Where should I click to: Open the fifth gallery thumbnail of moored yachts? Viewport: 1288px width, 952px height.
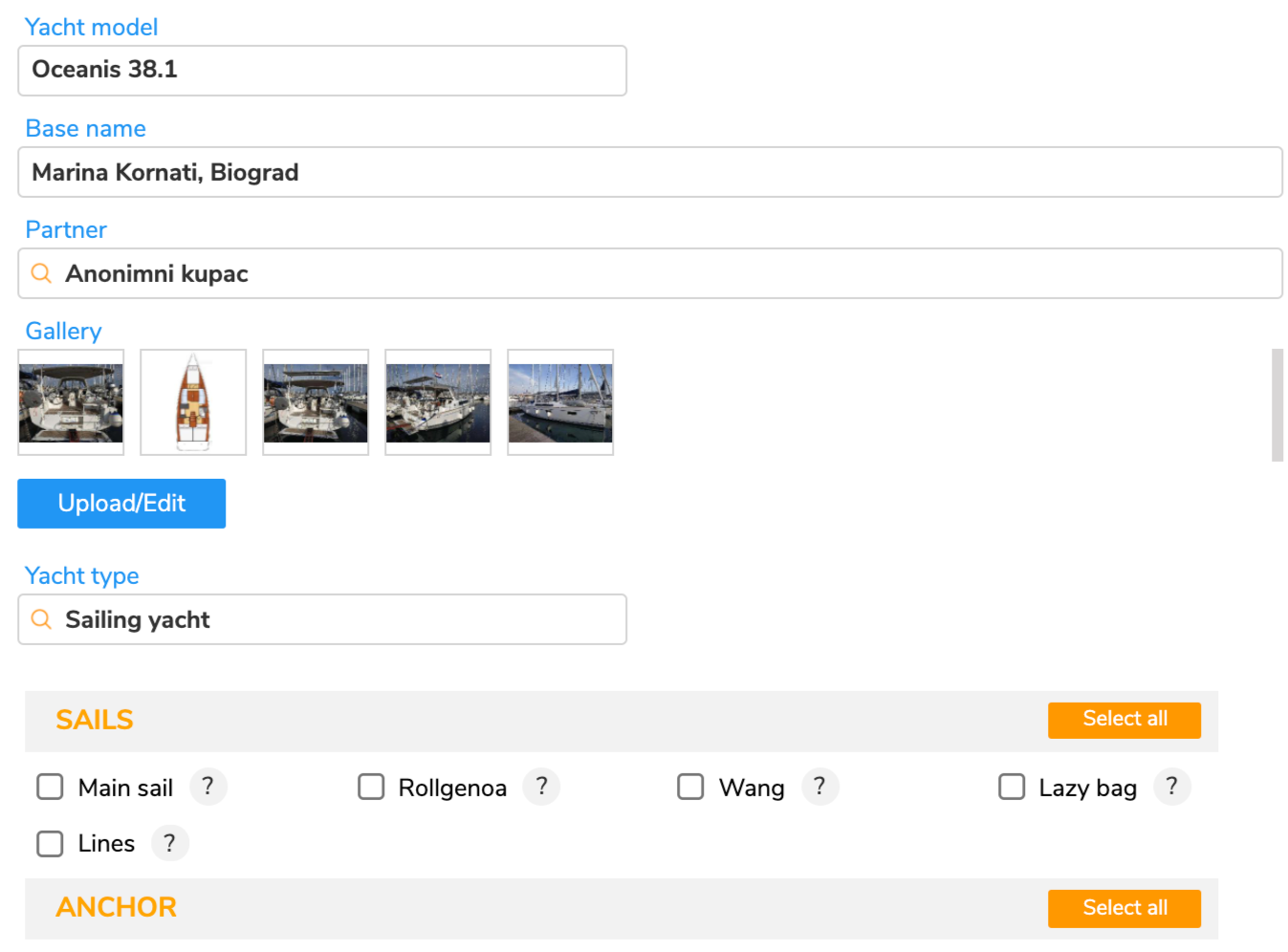click(560, 402)
